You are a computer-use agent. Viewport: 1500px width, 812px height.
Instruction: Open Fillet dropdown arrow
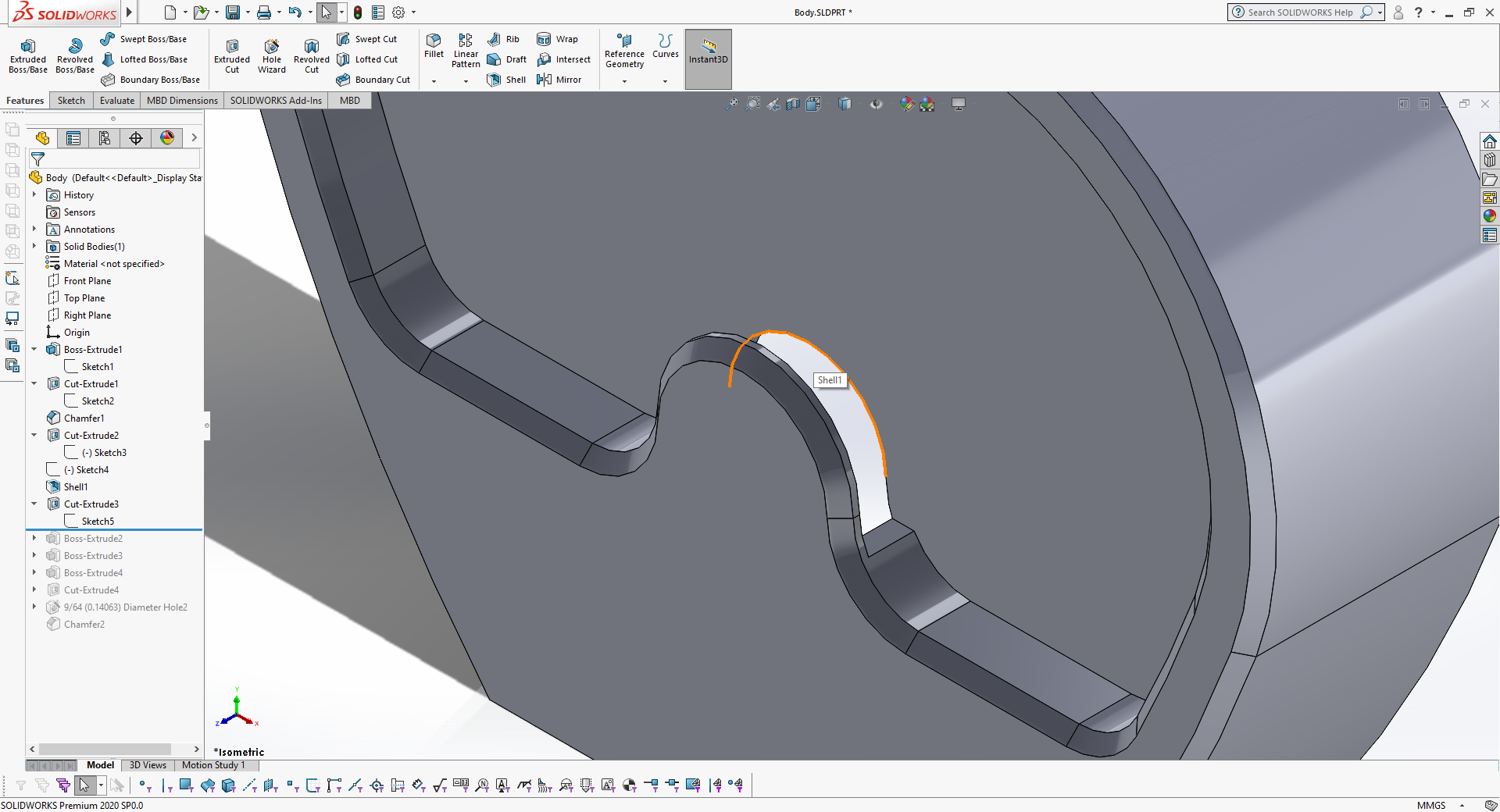pyautogui.click(x=434, y=81)
